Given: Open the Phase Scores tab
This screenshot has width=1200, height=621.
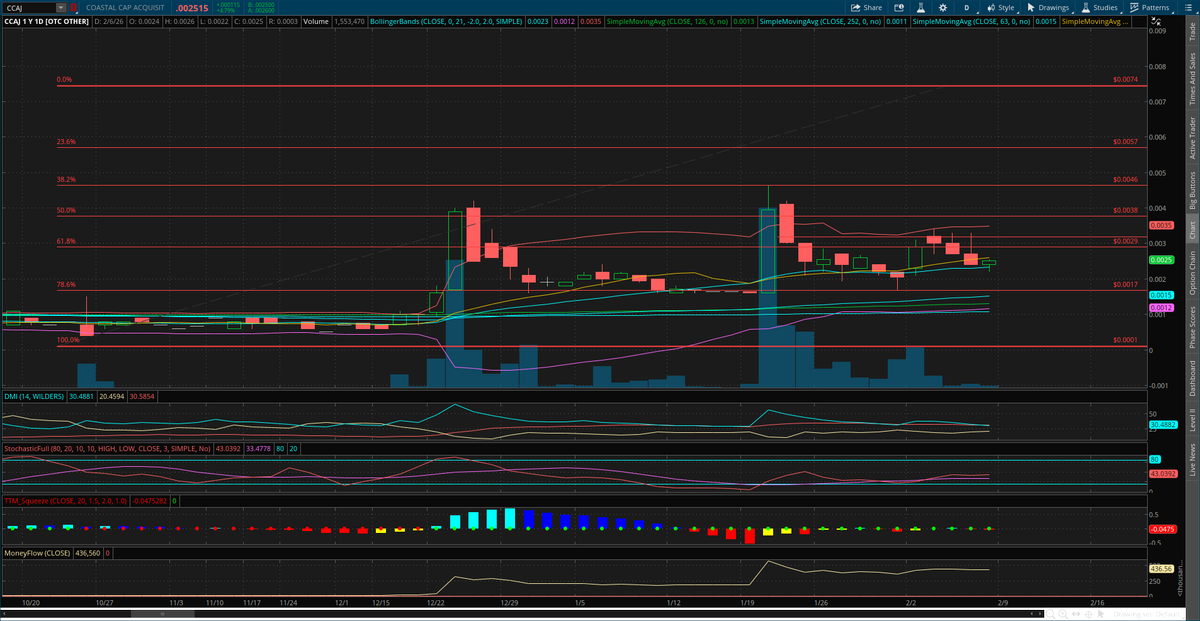Looking at the screenshot, I should [1191, 325].
